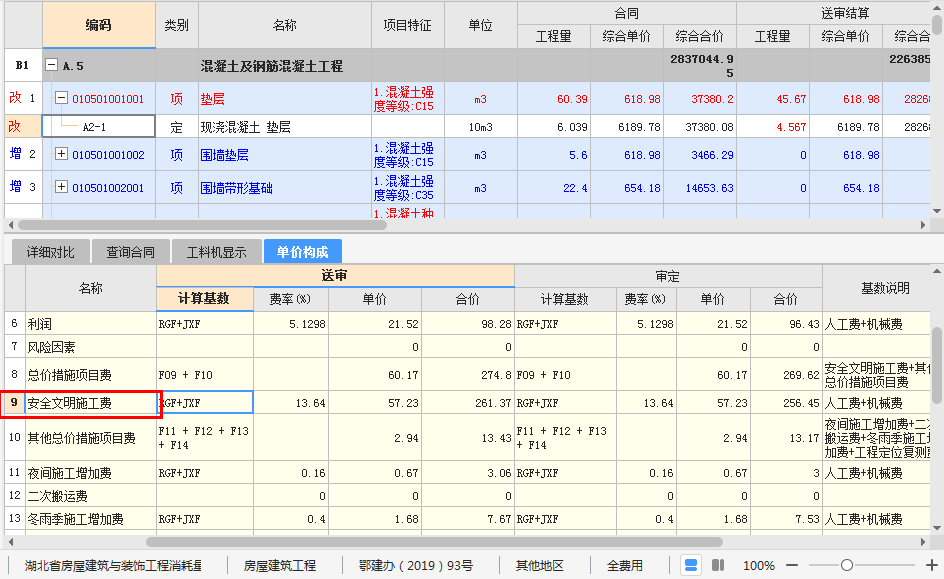Click the 湖北省房屋建筑与装饰工程消耗量 status entry
Image resolution: width=944 pixels, height=579 pixels.
[113, 566]
